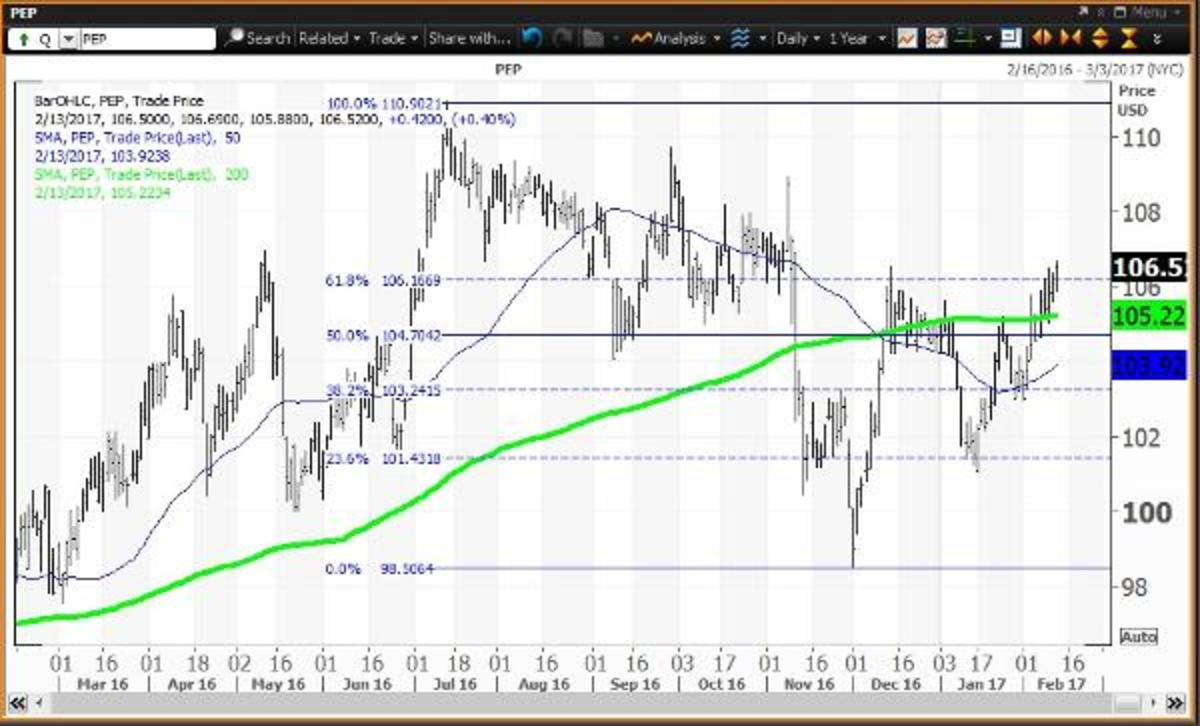Click the vertical compress arrows icon

pyautogui.click(x=1128, y=39)
